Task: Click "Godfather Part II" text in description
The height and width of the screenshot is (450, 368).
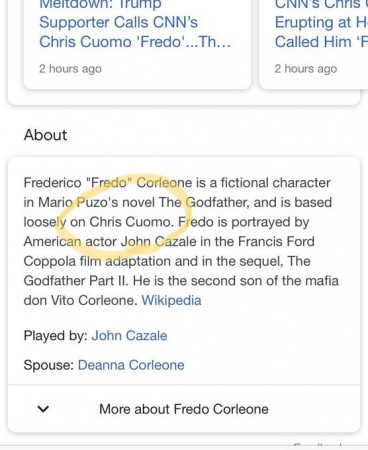Action: [x=75, y=281]
